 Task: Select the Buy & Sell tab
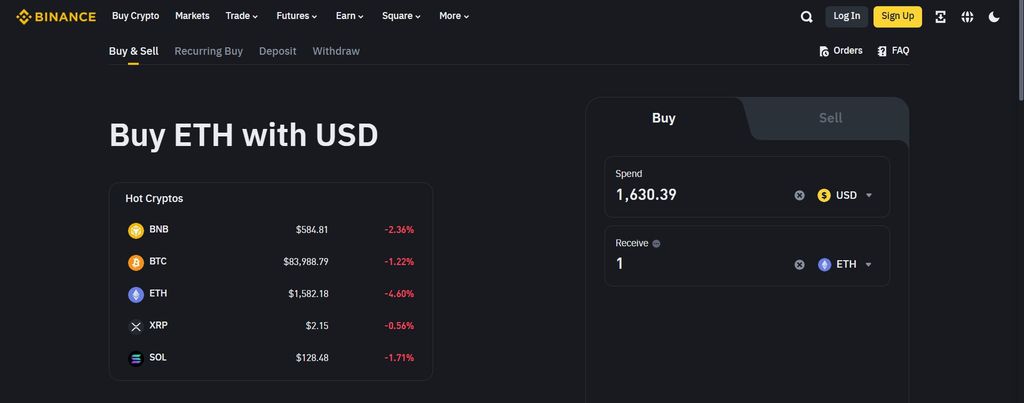click(133, 51)
